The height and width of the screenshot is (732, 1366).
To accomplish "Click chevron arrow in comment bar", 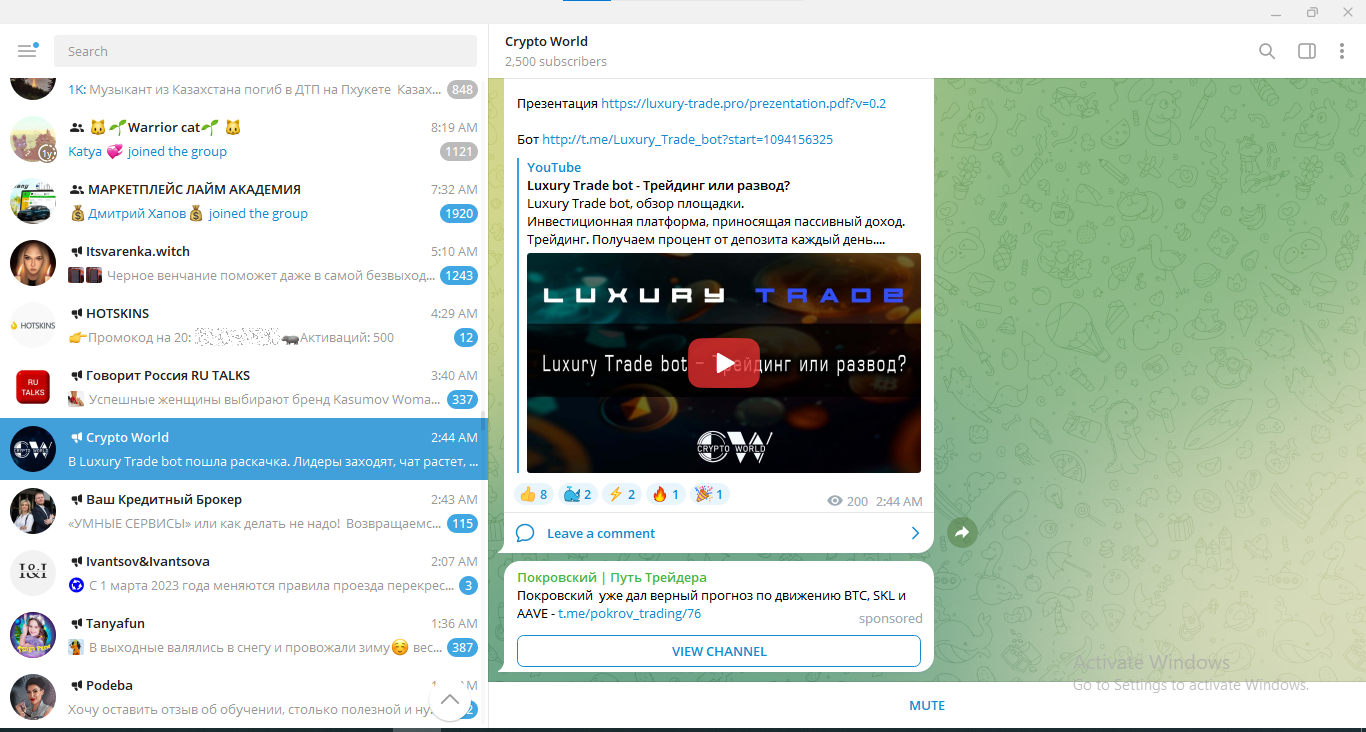I will 915,533.
